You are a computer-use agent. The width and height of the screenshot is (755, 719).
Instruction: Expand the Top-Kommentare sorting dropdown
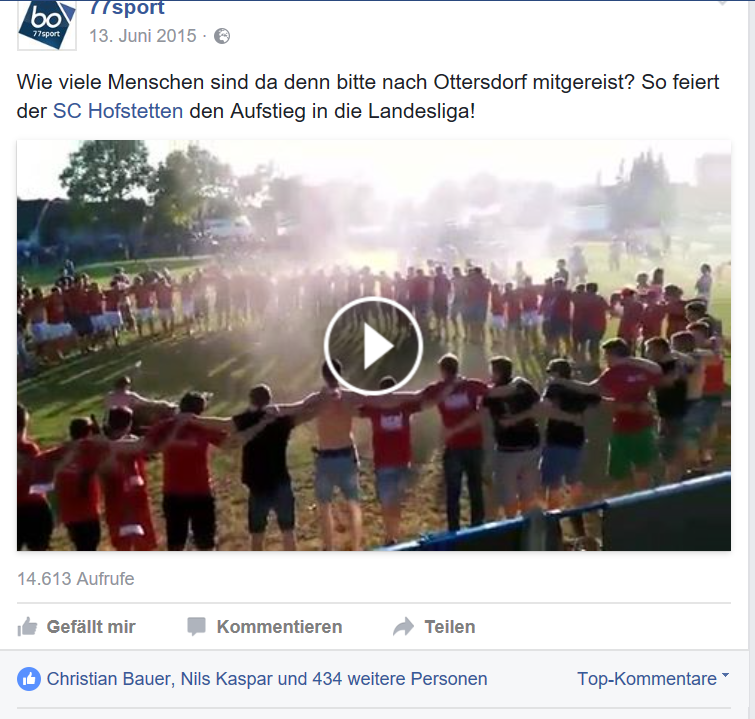pyautogui.click(x=653, y=679)
